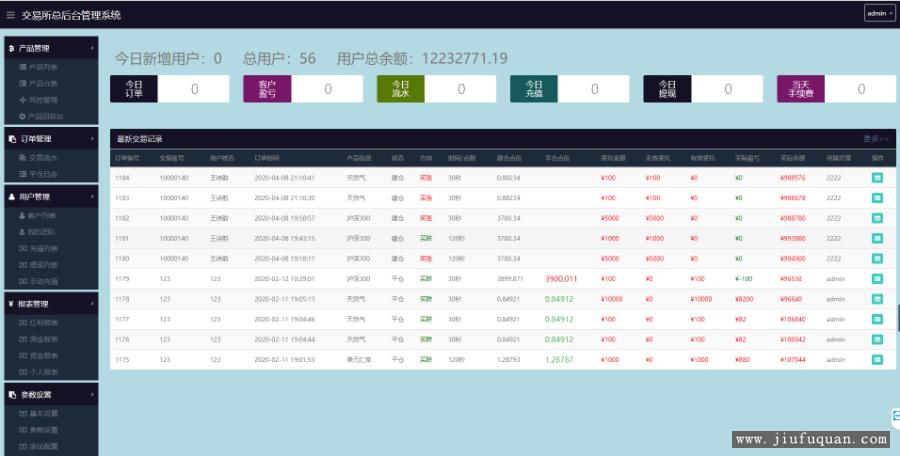
Task: Open 产品分类 in the sidebar
Action: pyautogui.click(x=38, y=83)
